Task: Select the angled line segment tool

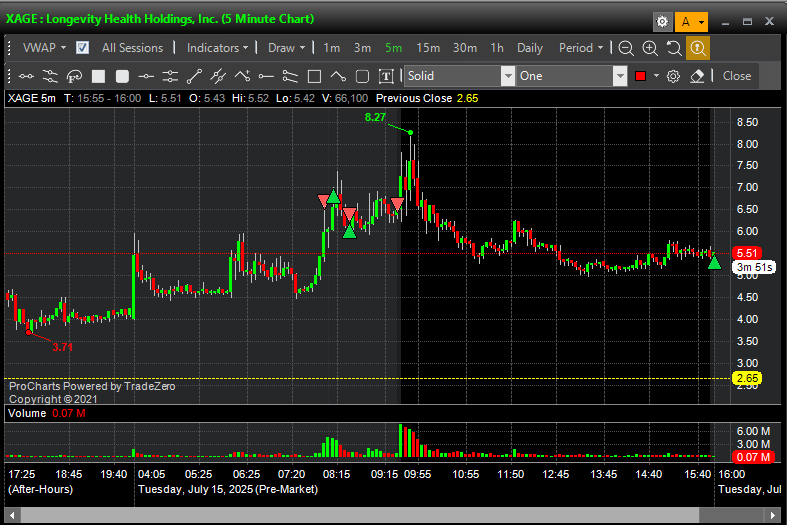Action: [338, 76]
